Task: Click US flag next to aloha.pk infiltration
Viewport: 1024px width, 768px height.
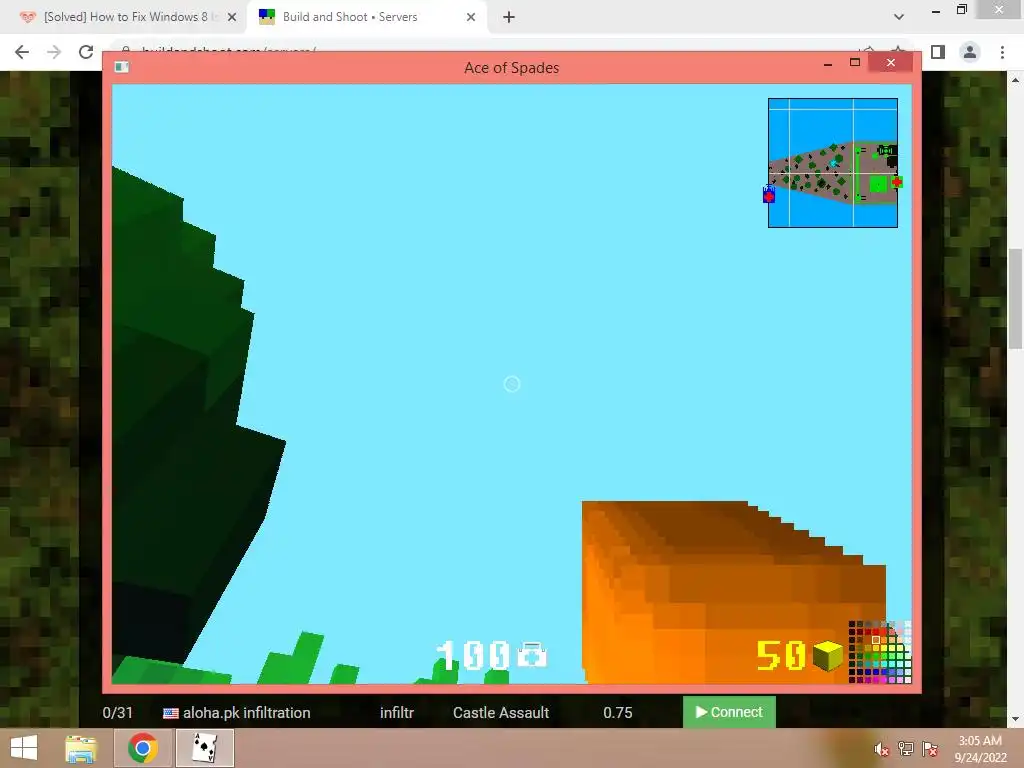Action: (170, 713)
